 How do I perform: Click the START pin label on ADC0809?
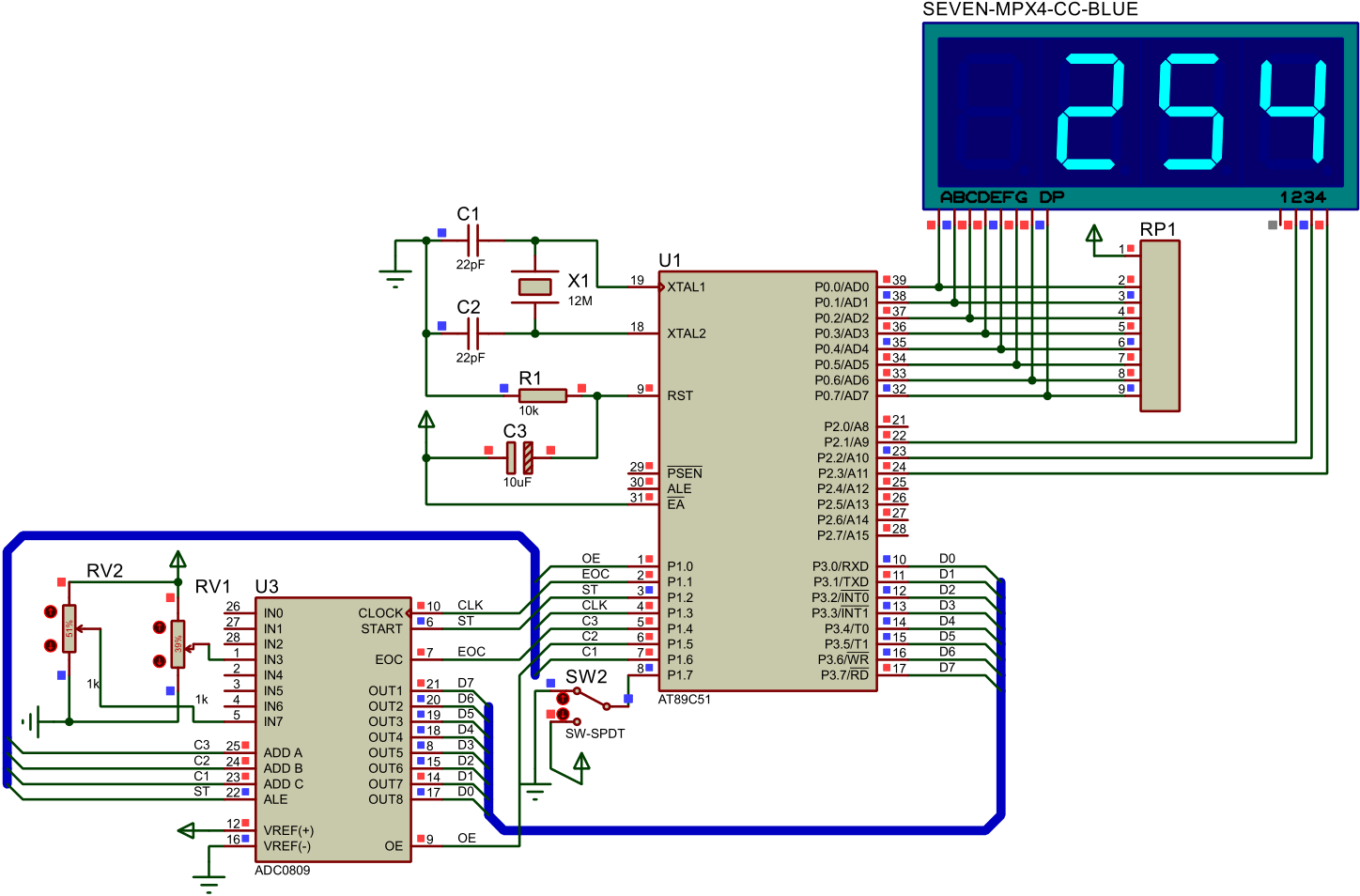click(381, 628)
